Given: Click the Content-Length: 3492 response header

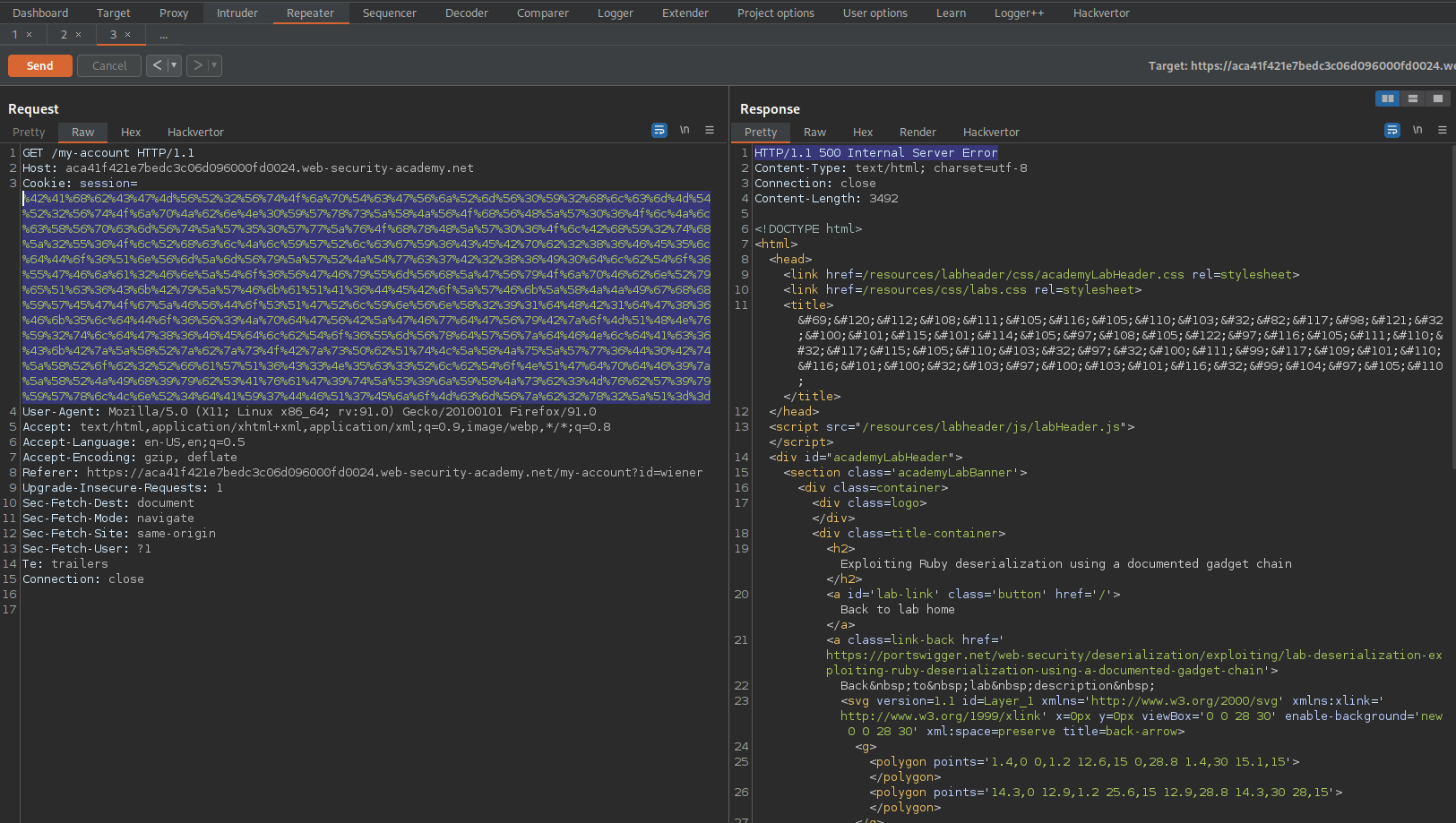Looking at the screenshot, I should tap(826, 198).
